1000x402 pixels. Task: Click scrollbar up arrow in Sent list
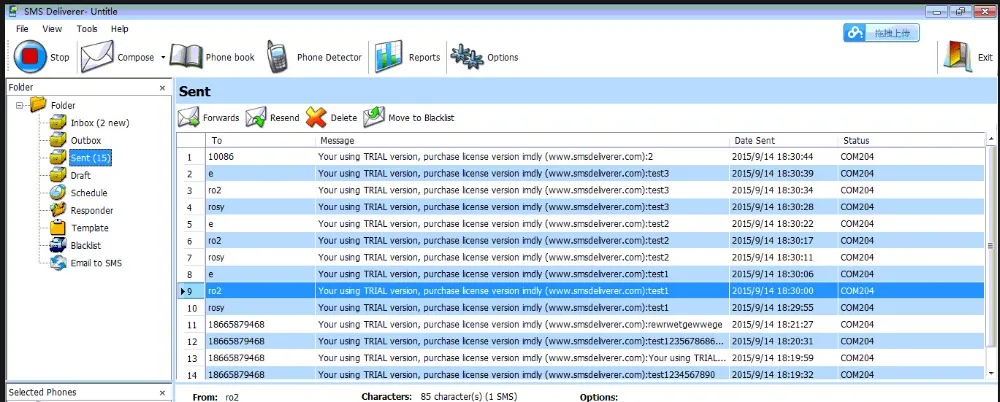click(x=991, y=138)
